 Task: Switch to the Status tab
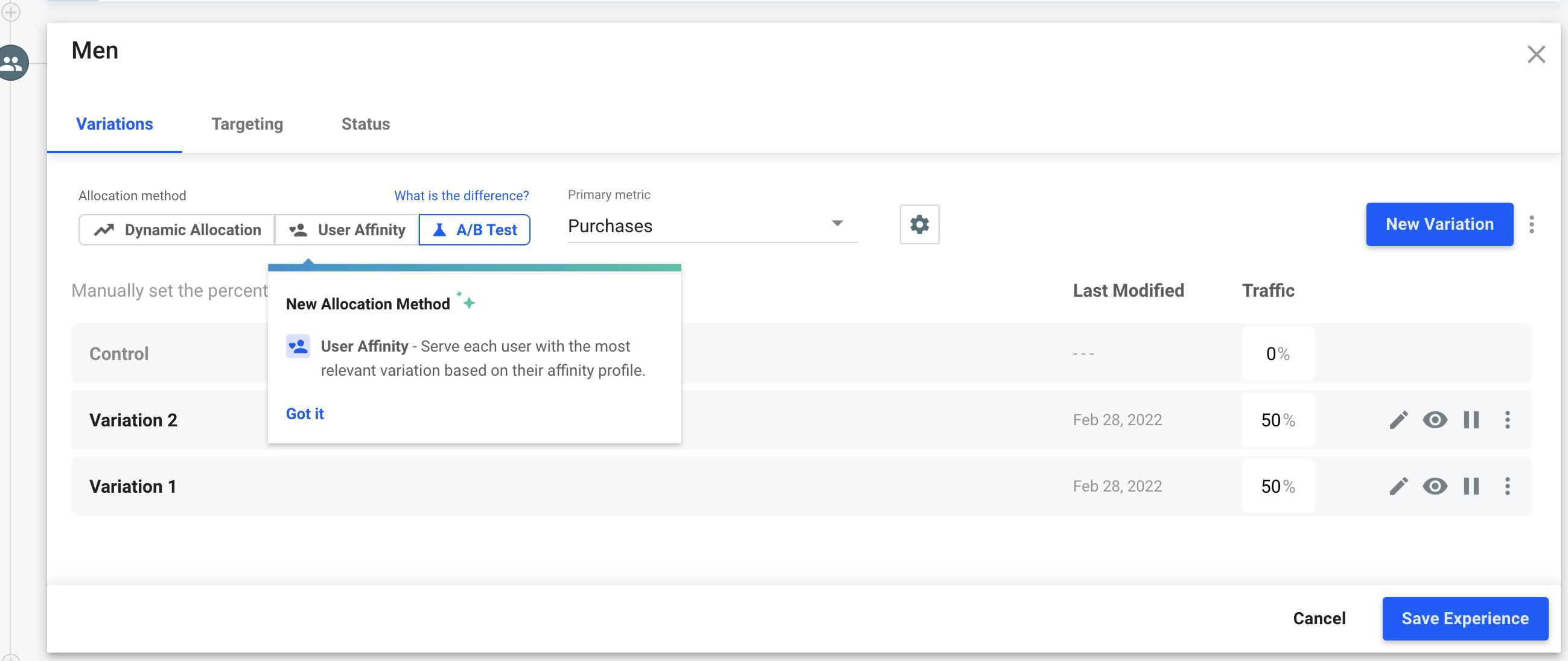tap(365, 124)
